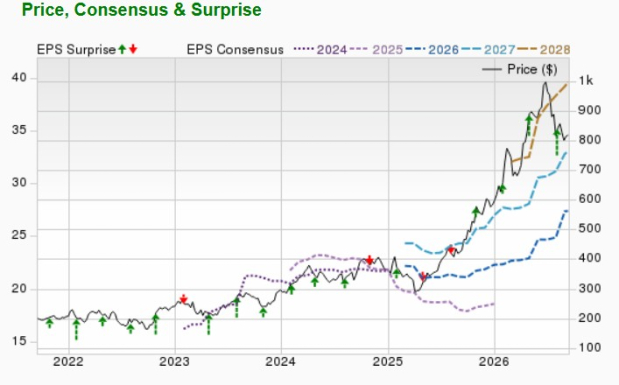Click the EPS Surprise legend label
Screen dimensions: 619x385
point(76,50)
